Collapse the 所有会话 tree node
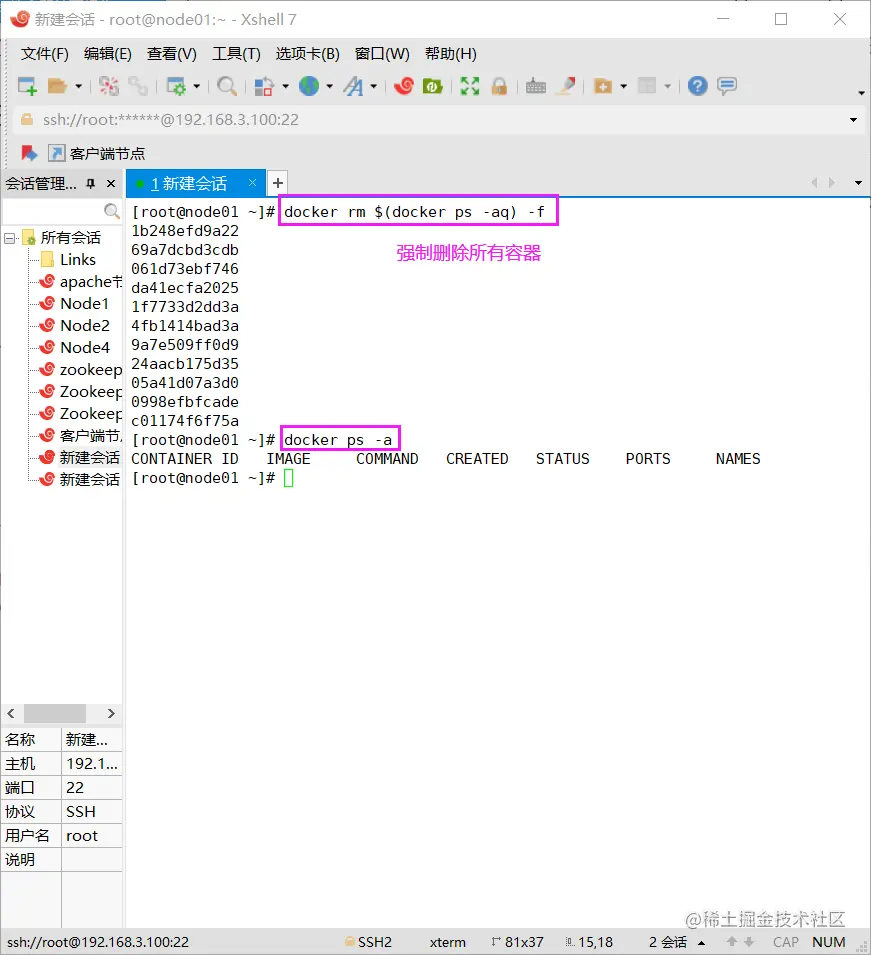The height and width of the screenshot is (955, 871). [x=10, y=238]
